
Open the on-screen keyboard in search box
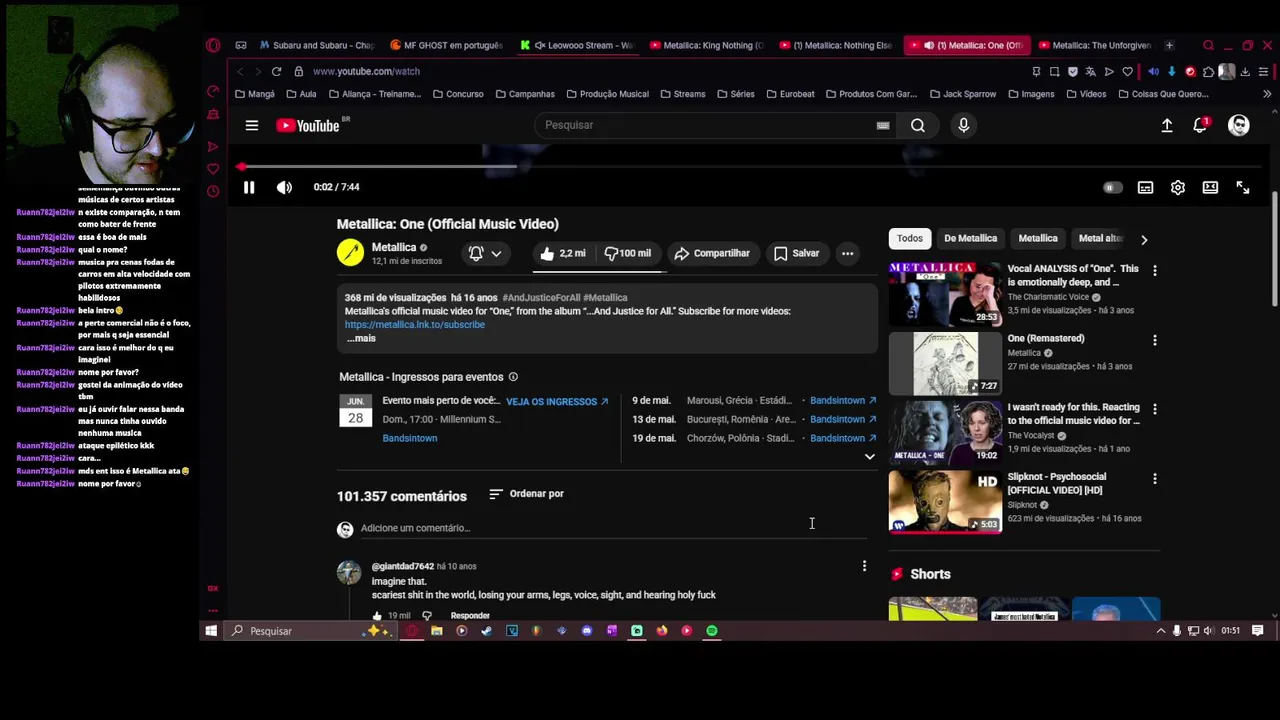pos(883,125)
